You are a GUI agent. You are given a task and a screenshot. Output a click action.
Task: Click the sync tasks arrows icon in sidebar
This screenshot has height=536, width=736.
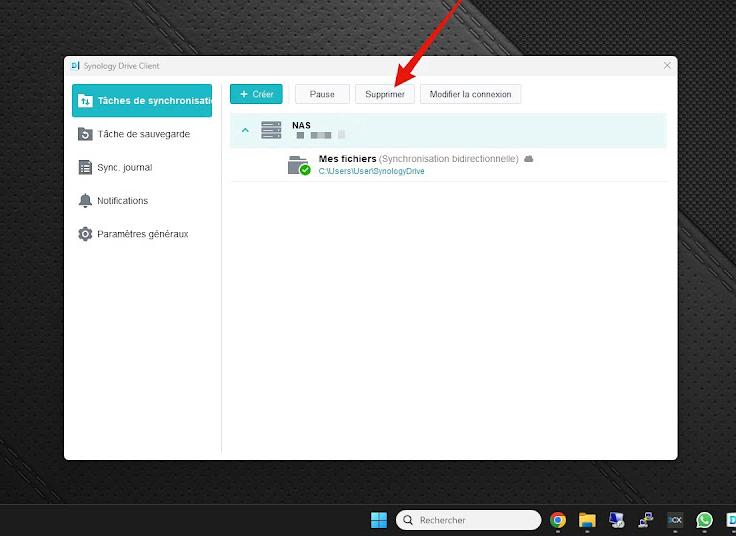[85, 101]
